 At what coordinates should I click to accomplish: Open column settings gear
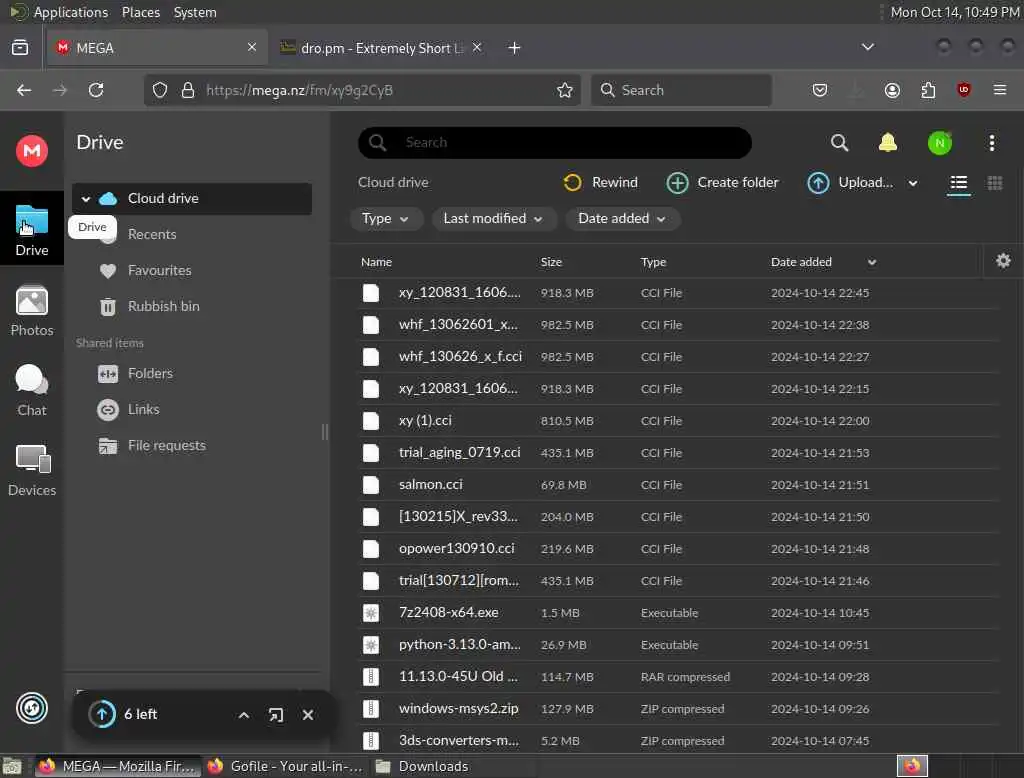point(1003,261)
